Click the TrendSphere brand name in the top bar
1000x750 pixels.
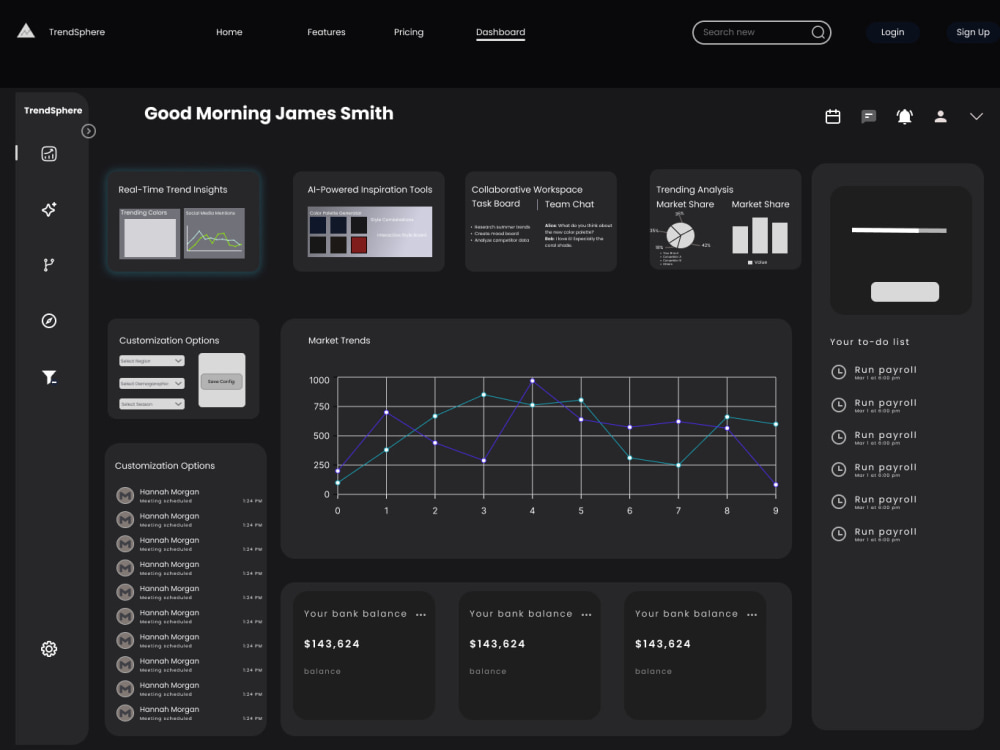pyautogui.click(x=77, y=32)
